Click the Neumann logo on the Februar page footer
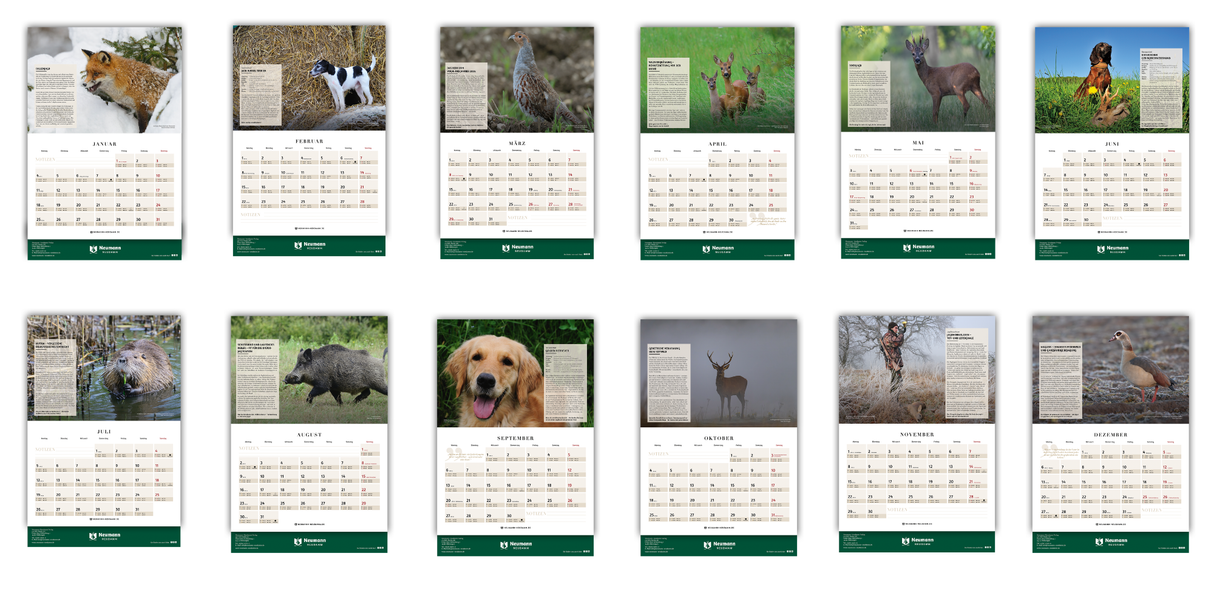Screen dimensions: 1214x607 click(x=311, y=245)
